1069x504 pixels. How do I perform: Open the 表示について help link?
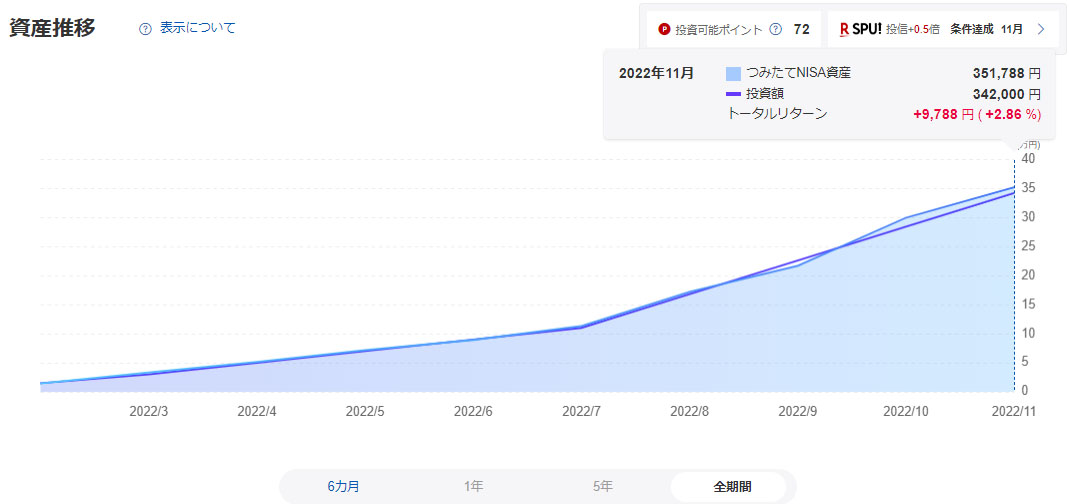point(197,28)
